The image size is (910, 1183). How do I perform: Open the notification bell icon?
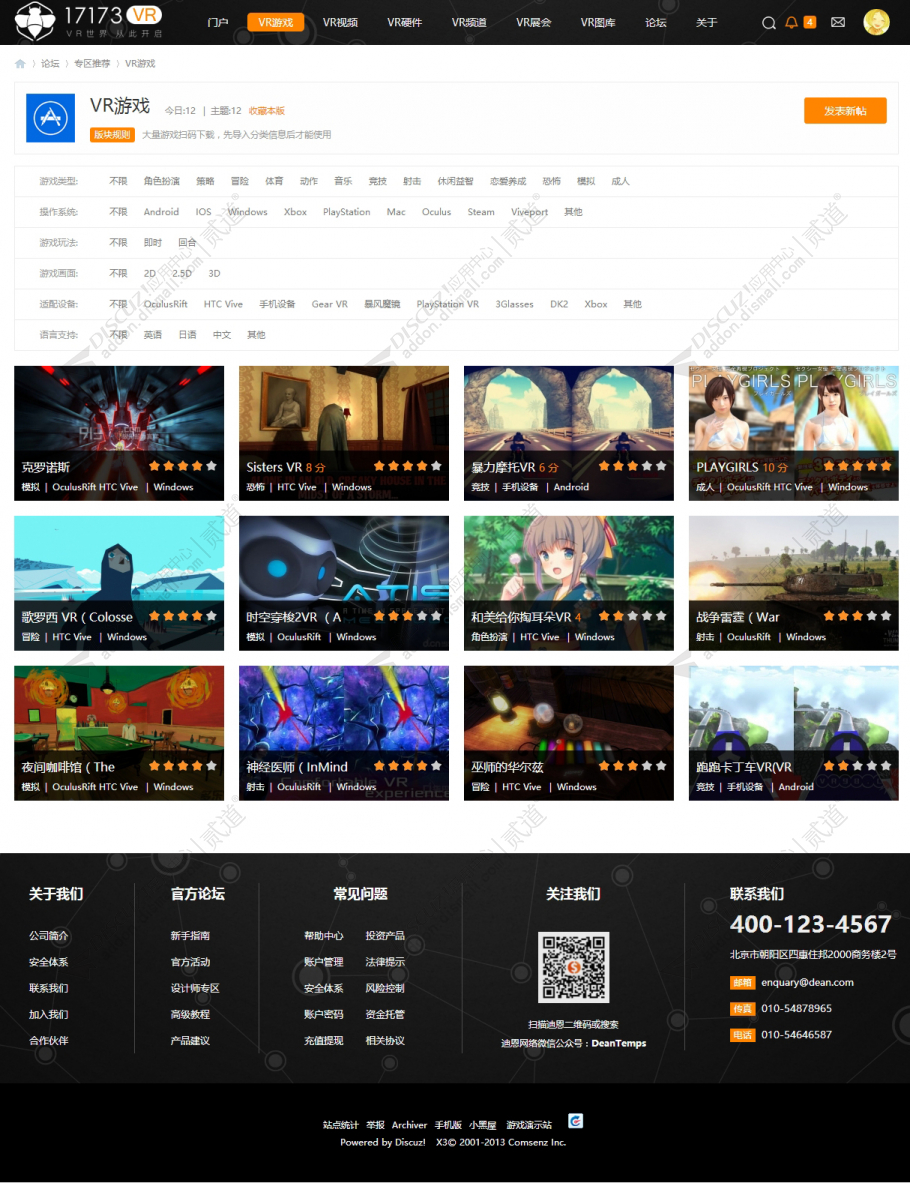coord(791,22)
